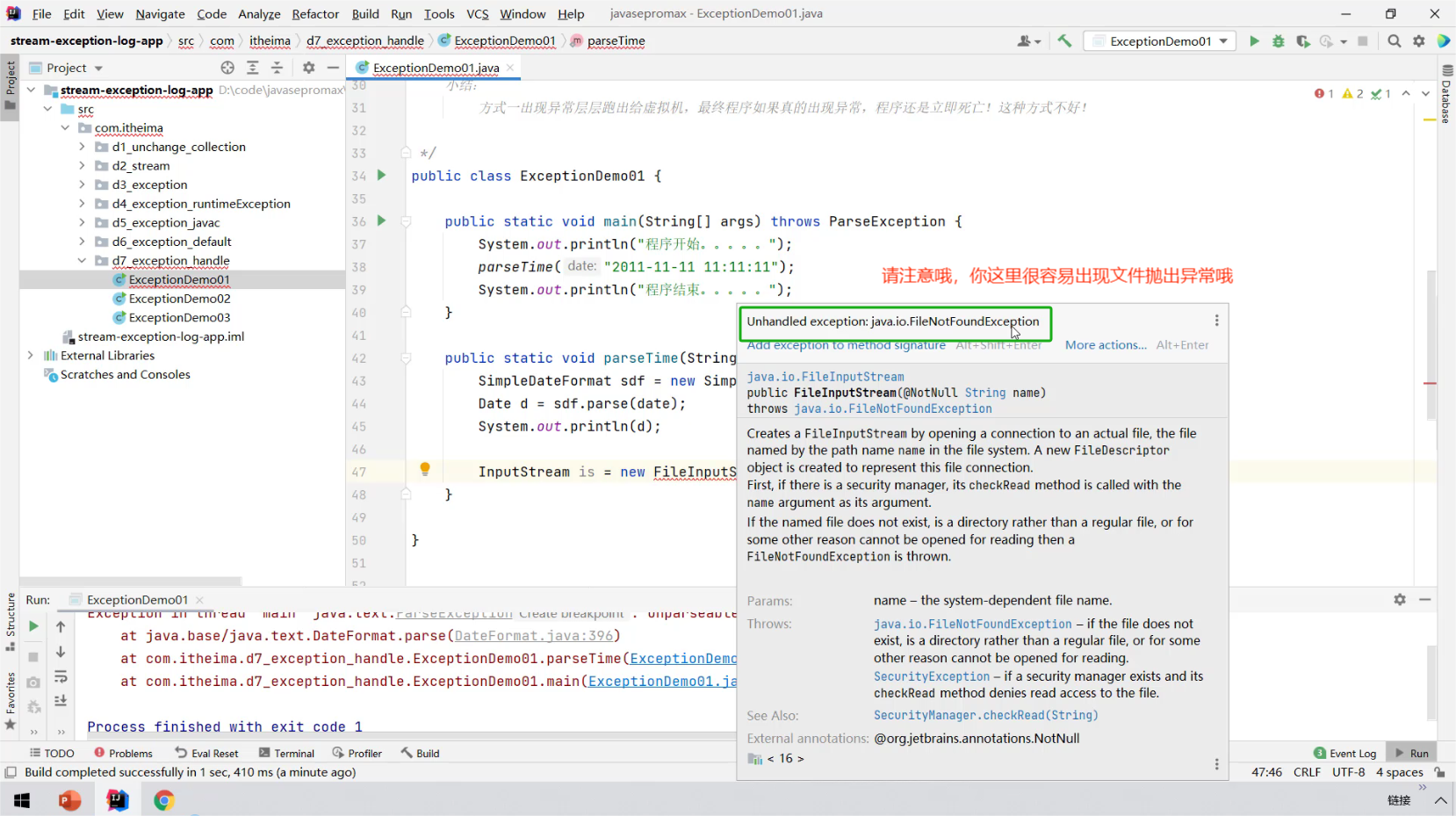The width and height of the screenshot is (1456, 816).
Task: Toggle soft-wrap in Run console
Action: [x=61, y=676]
